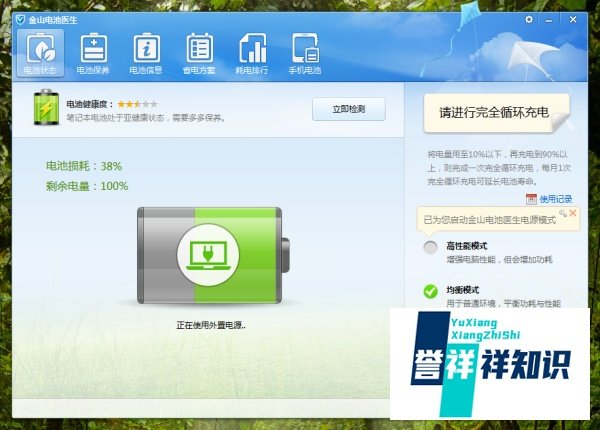This screenshot has width=600, height=430.
Task: Switch to the 手机电池 phone battery tab
Action: [x=305, y=53]
